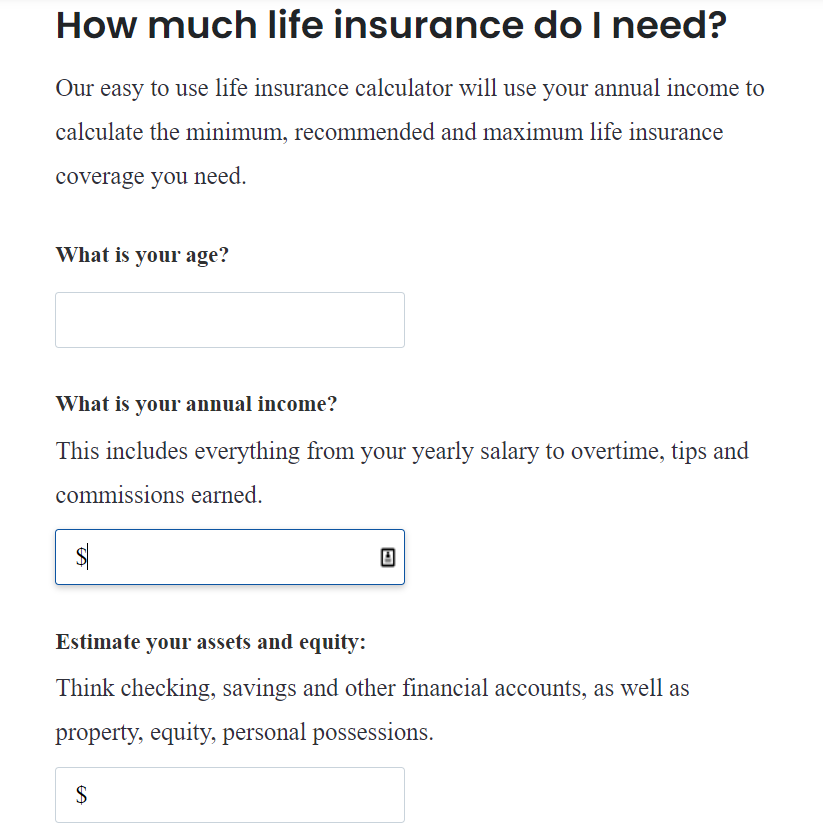Click the "Estimate your assets and equity:" label
The image size is (823, 834).
click(211, 642)
